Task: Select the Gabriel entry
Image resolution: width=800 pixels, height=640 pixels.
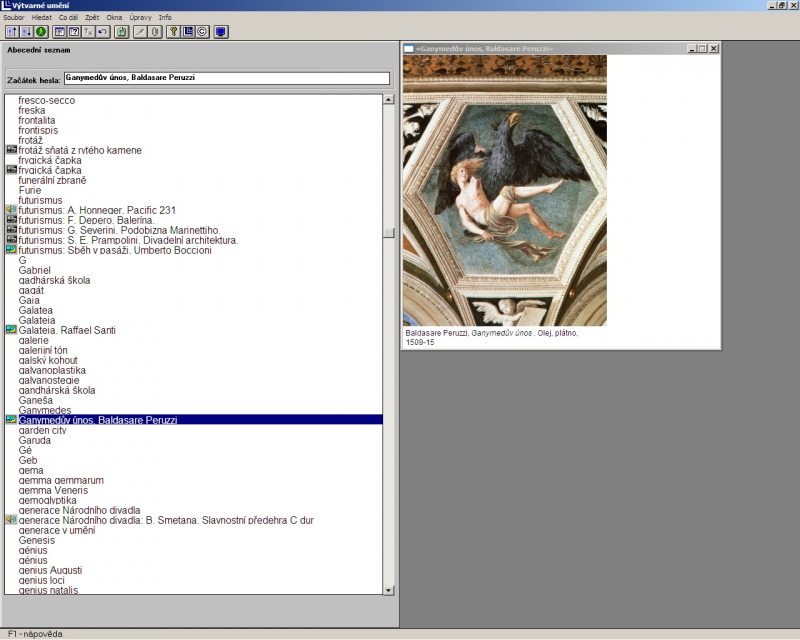Action: (35, 270)
